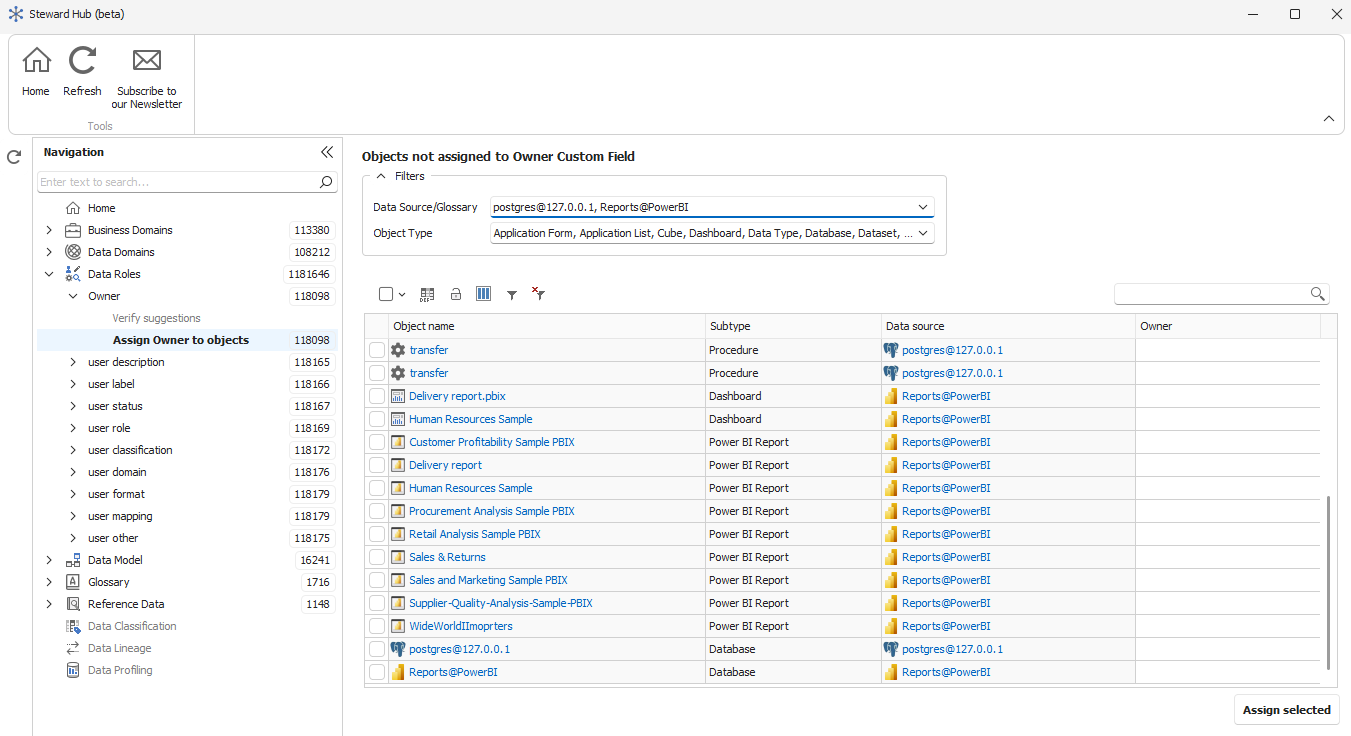The image size is (1351, 736).
Task: Select the checkbox for Sales and Marketing Sample PBIX
Action: coord(377,580)
